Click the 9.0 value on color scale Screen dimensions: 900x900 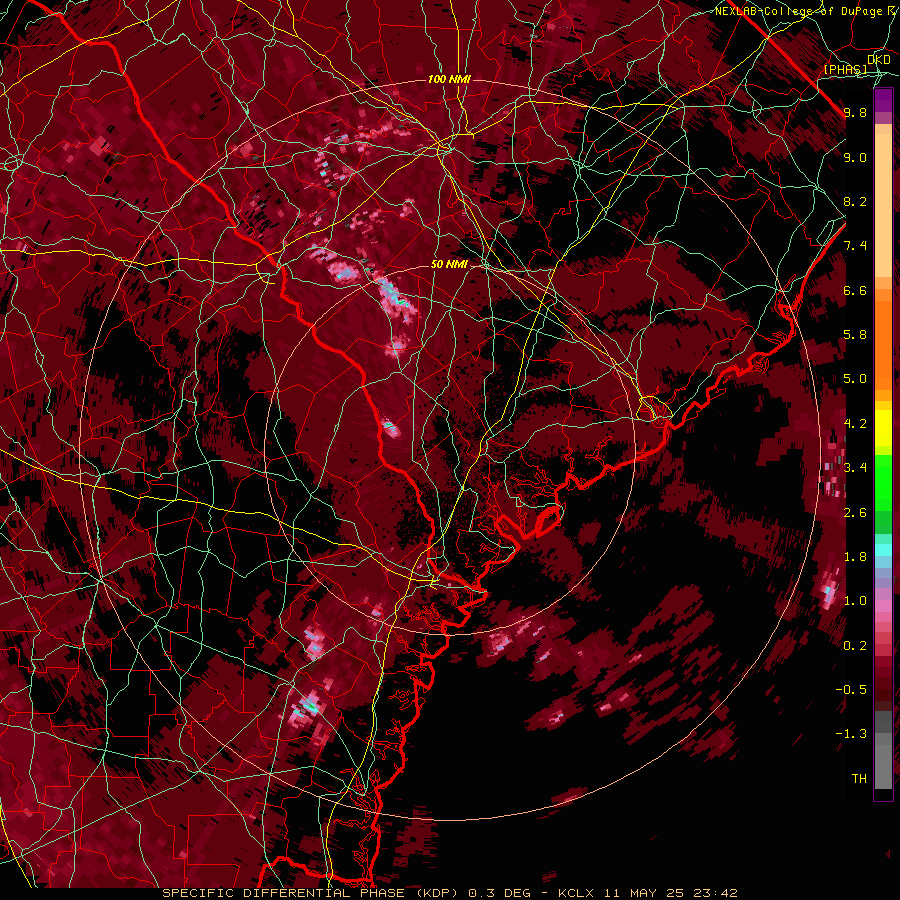coord(855,157)
